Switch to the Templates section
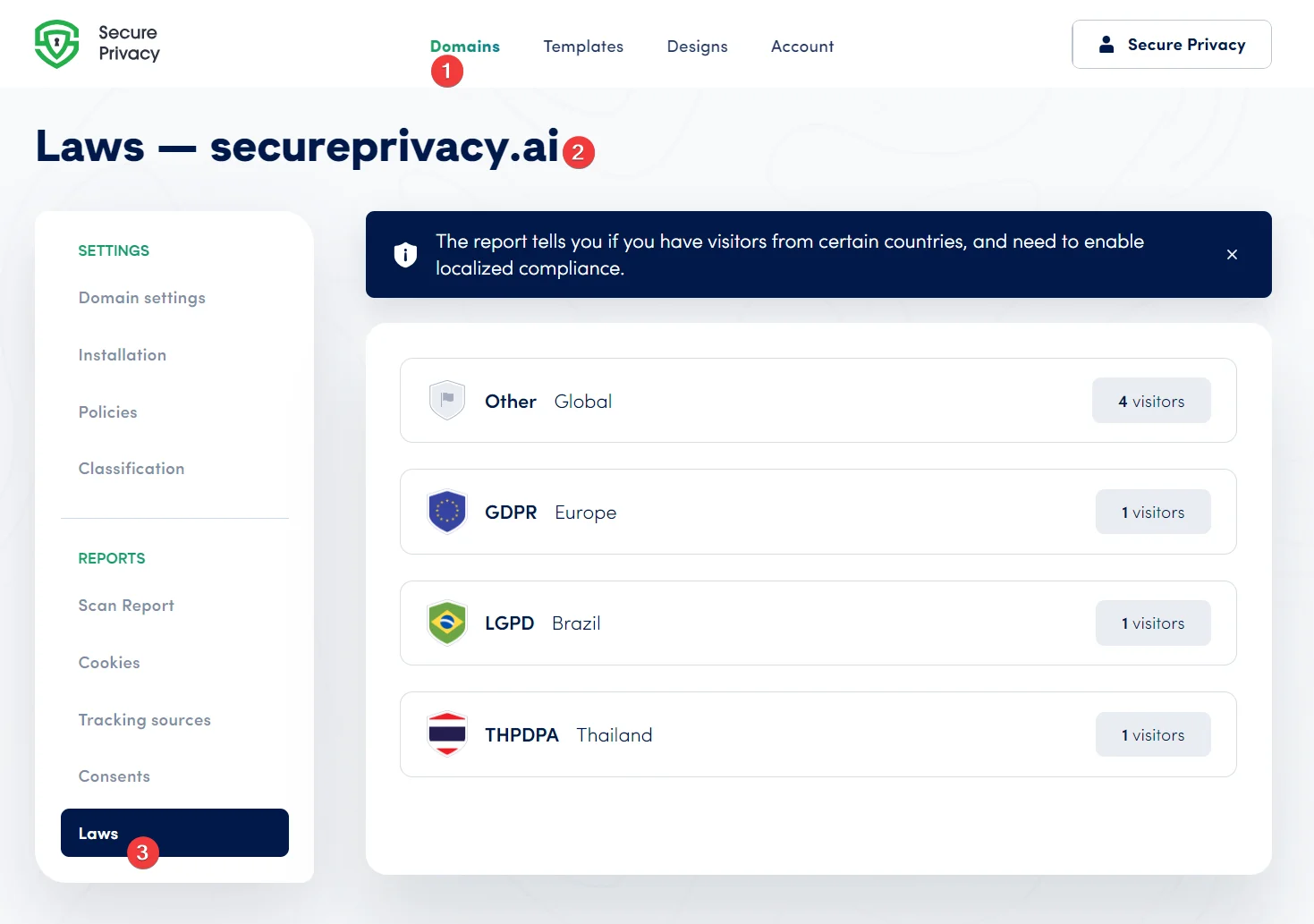 583,46
